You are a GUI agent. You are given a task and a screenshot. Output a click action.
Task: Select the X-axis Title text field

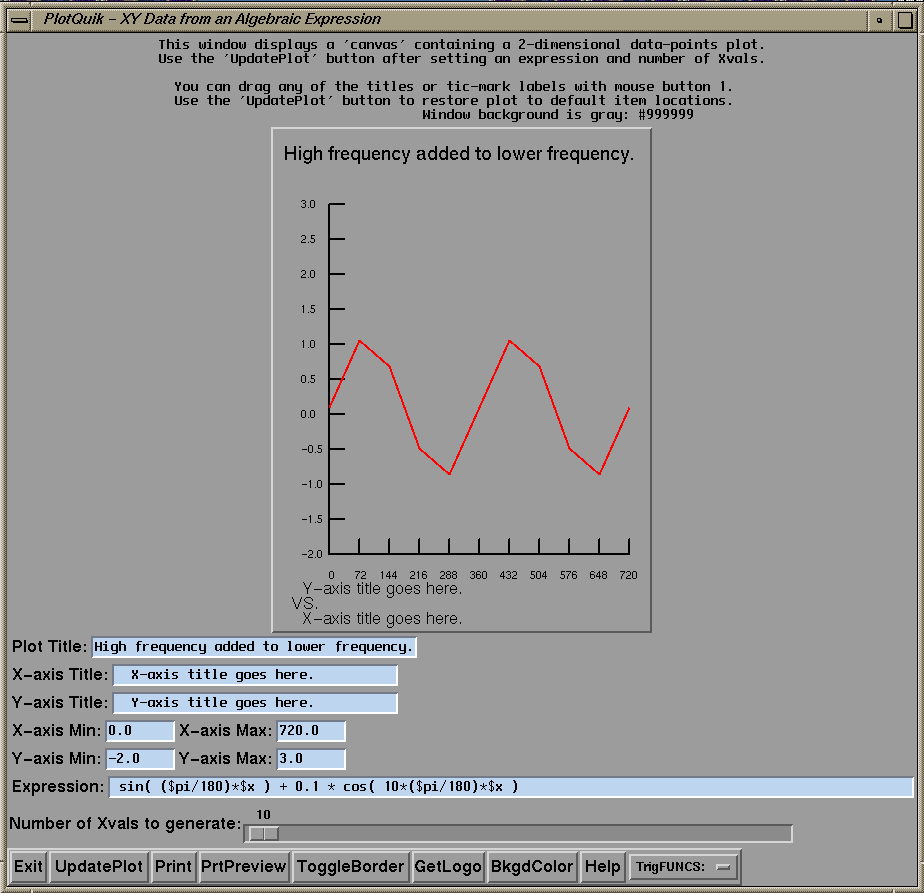255,675
